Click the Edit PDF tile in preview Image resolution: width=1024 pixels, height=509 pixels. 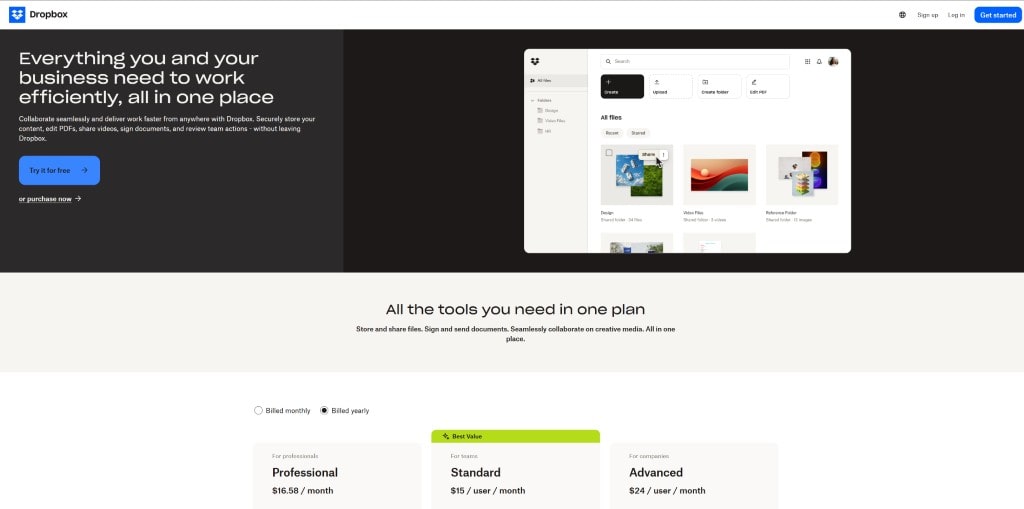tap(767, 86)
